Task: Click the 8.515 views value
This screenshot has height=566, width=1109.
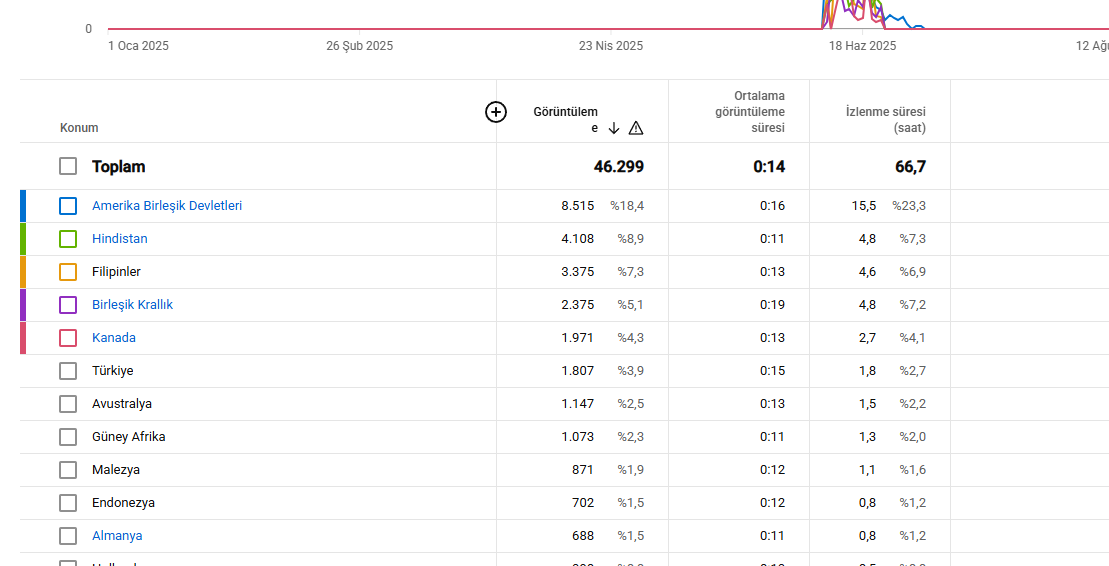Action: click(x=578, y=206)
